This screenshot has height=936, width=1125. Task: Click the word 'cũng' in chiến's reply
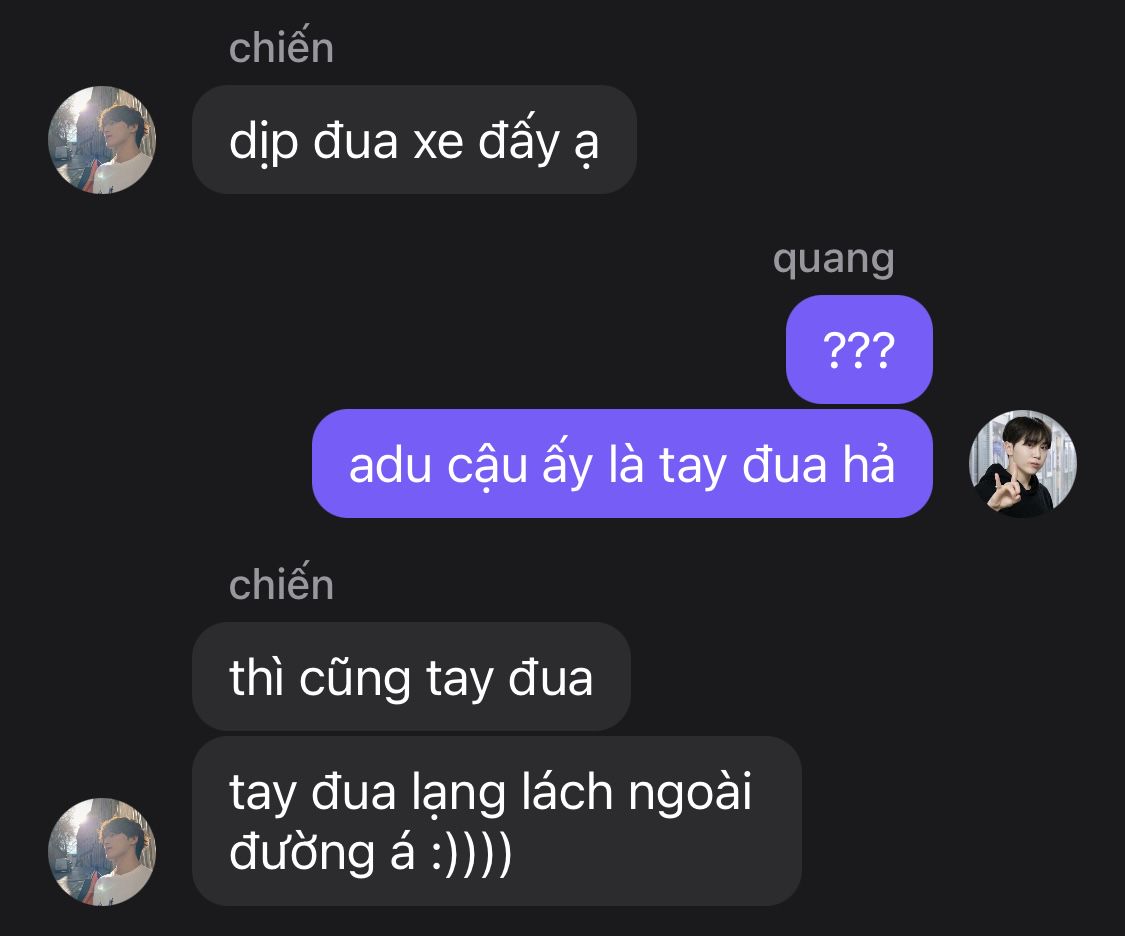point(354,678)
